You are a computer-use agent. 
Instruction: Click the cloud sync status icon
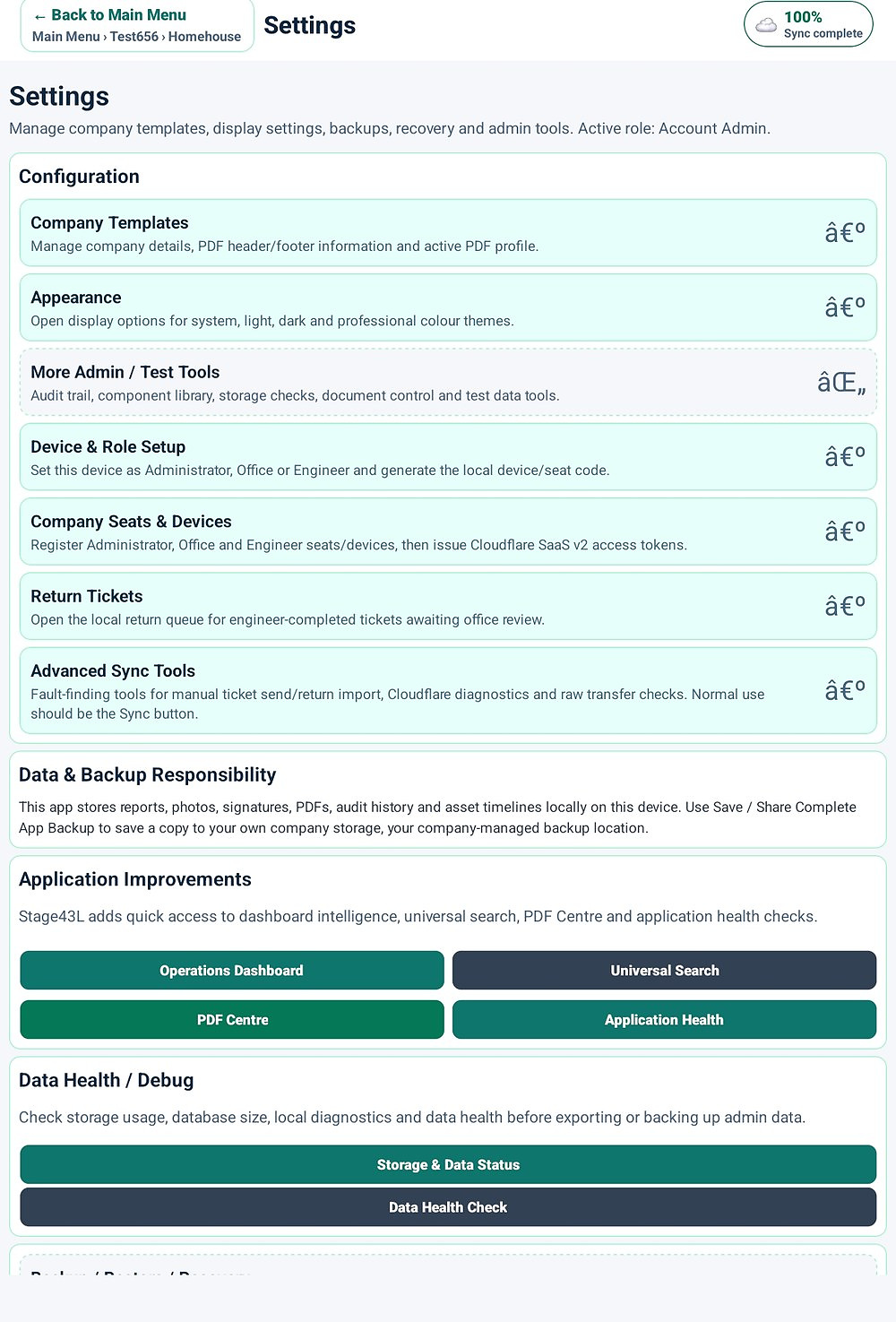[766, 25]
